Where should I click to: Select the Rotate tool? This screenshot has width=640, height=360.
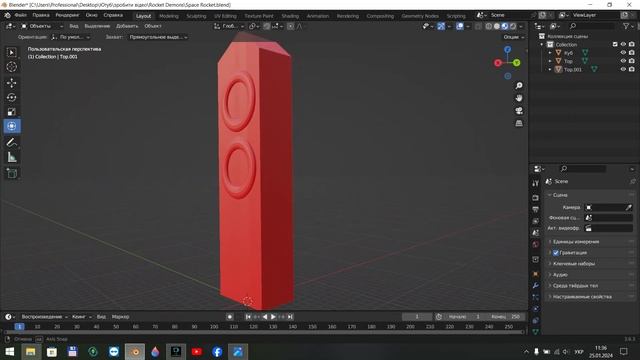coord(11,98)
